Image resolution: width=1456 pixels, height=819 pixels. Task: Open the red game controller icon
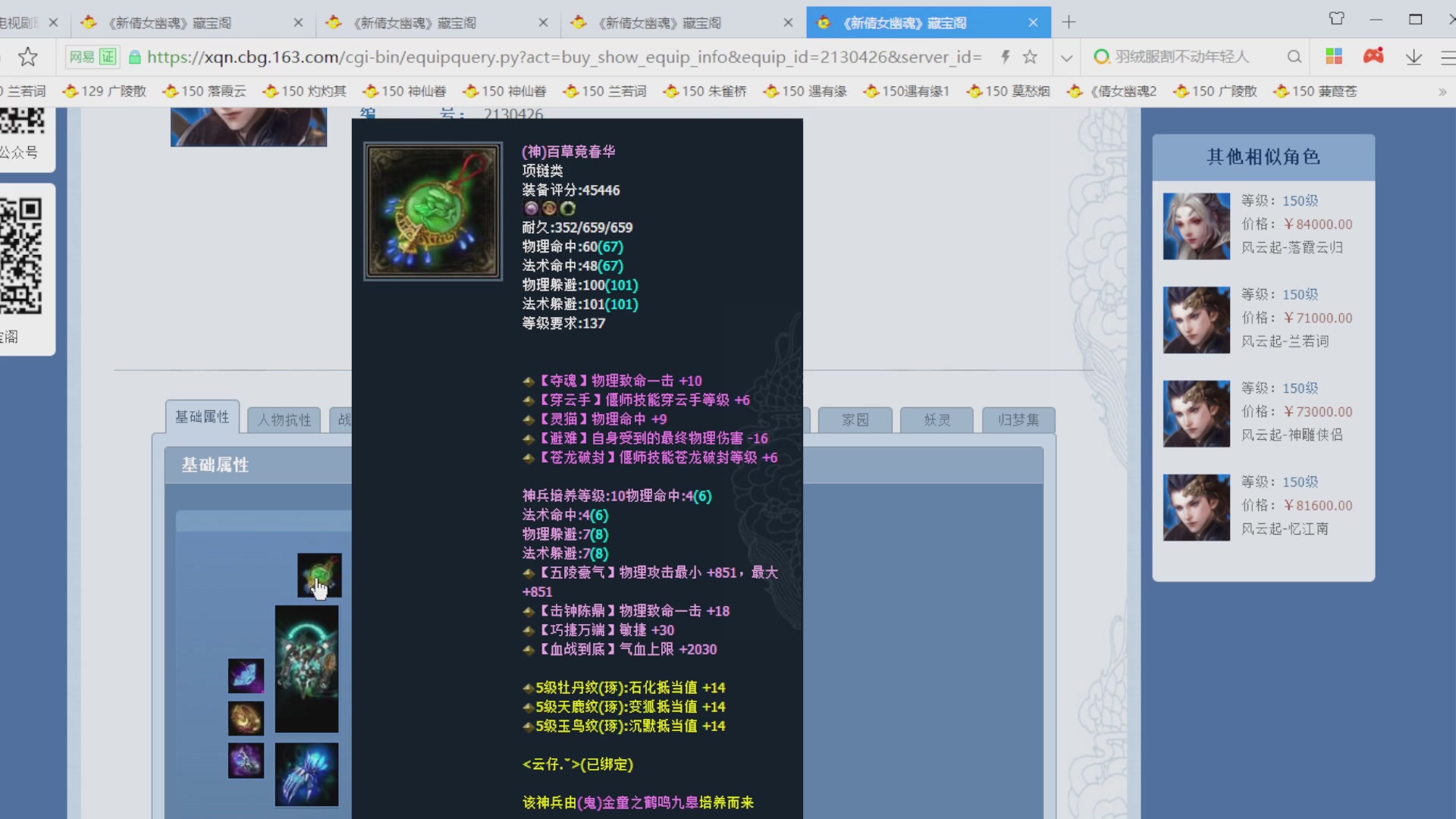coord(1373,56)
